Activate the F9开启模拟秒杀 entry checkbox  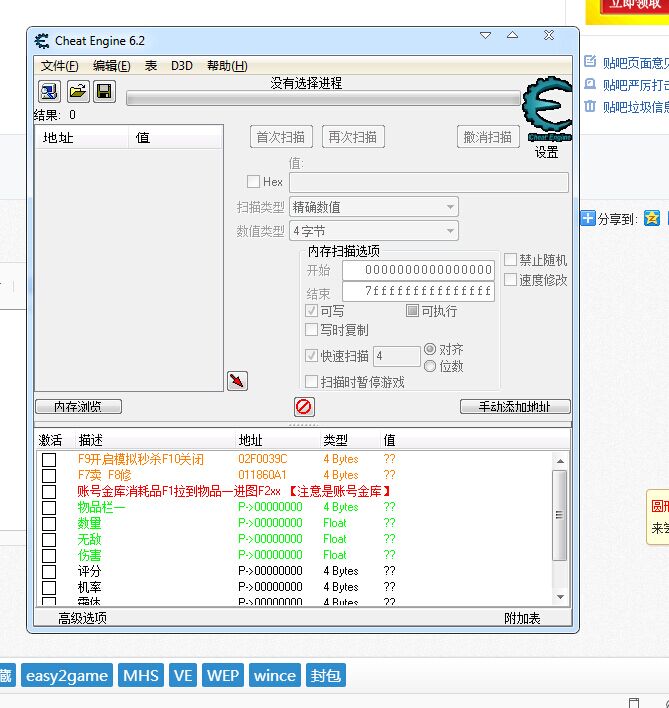pos(49,460)
